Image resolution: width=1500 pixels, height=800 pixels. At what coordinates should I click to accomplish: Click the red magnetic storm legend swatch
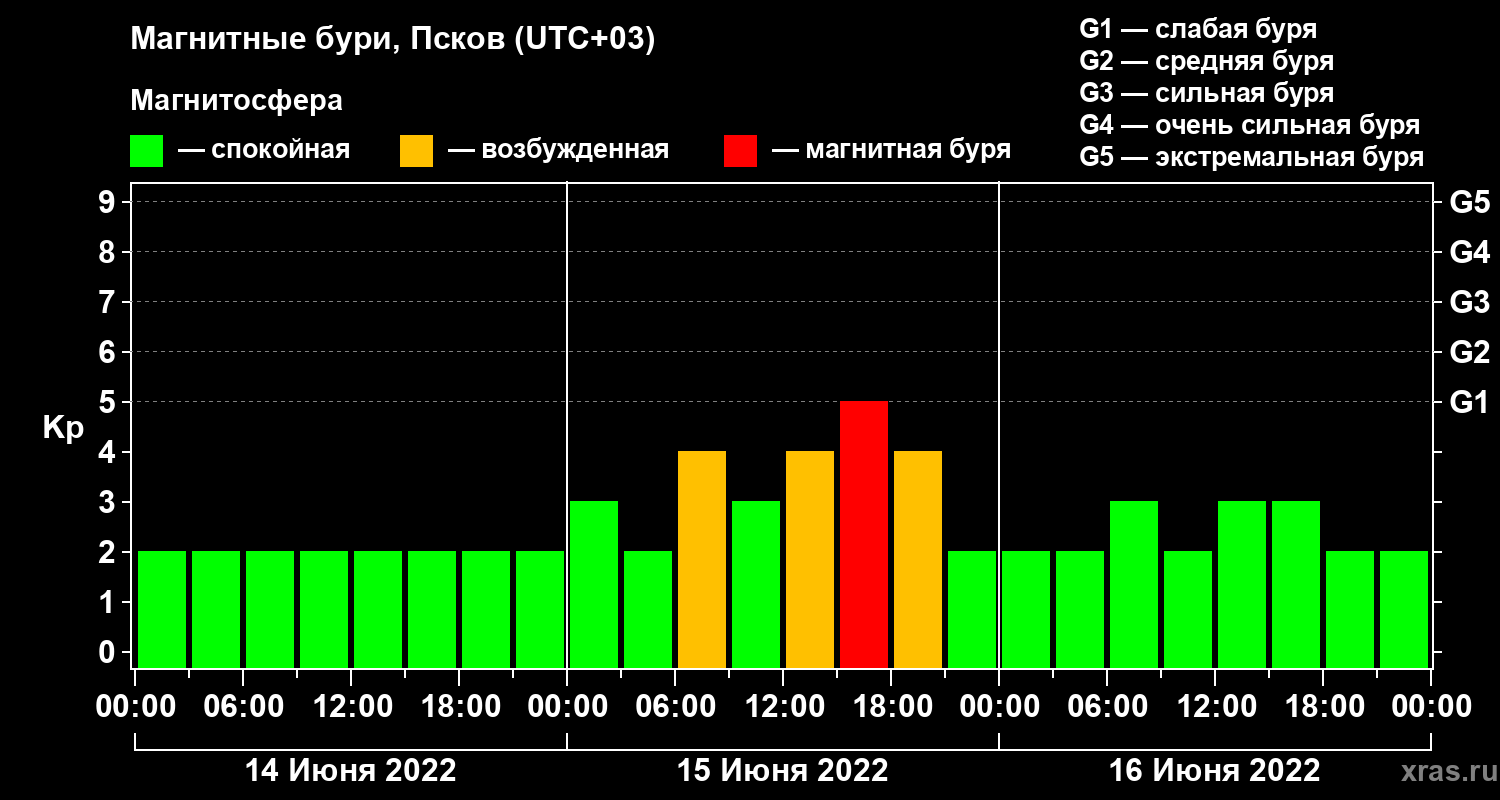click(x=740, y=151)
